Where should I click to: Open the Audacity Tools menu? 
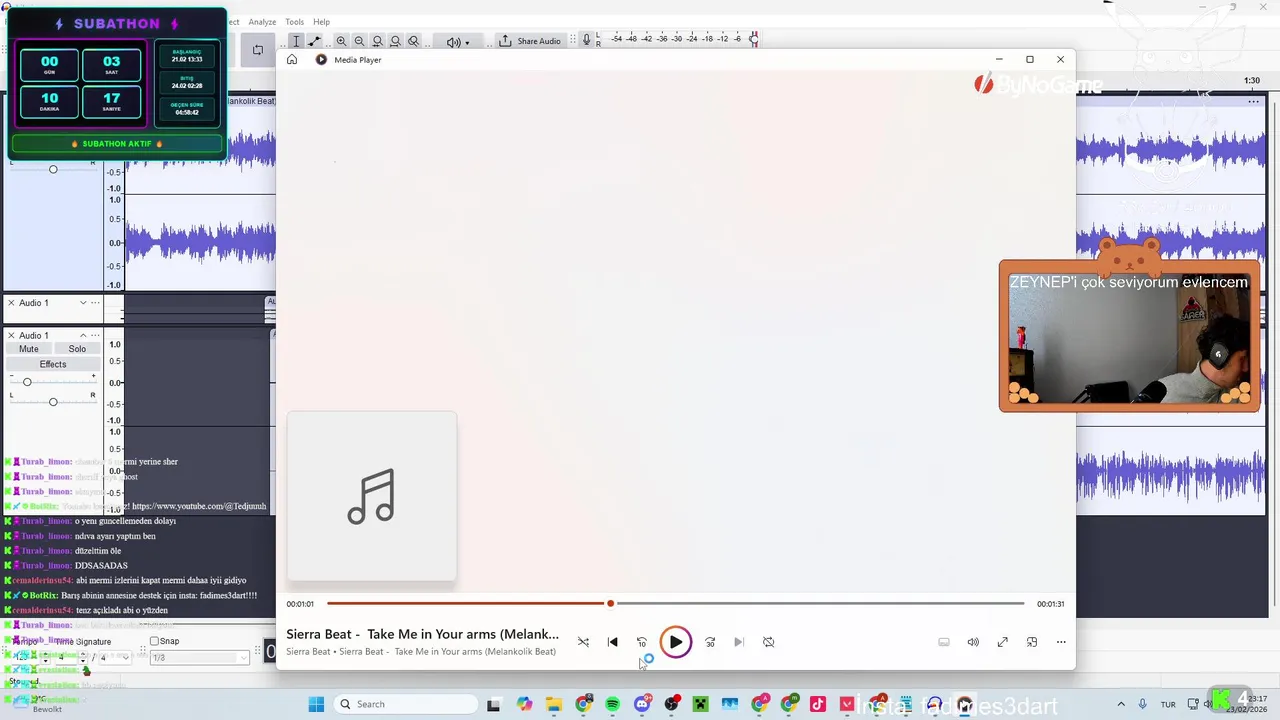point(294,22)
